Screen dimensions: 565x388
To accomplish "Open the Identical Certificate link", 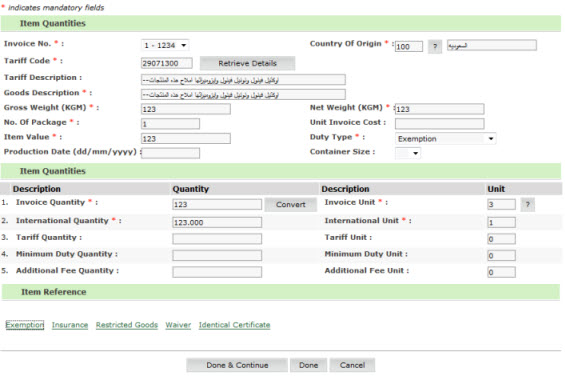I will (x=235, y=325).
